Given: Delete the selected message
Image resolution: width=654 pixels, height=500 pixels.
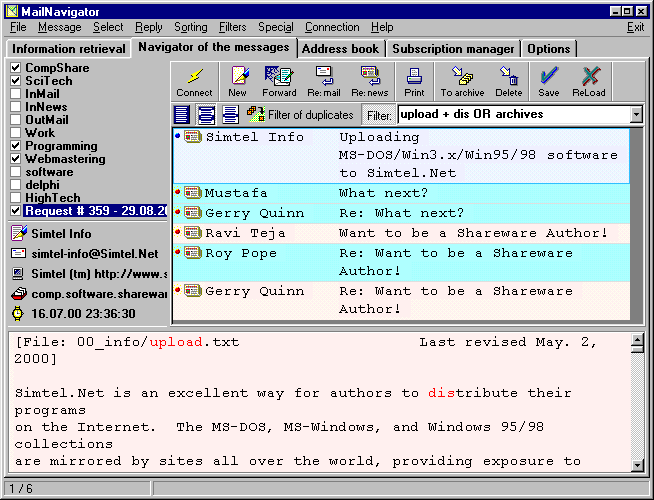Looking at the screenshot, I should pyautogui.click(x=508, y=81).
